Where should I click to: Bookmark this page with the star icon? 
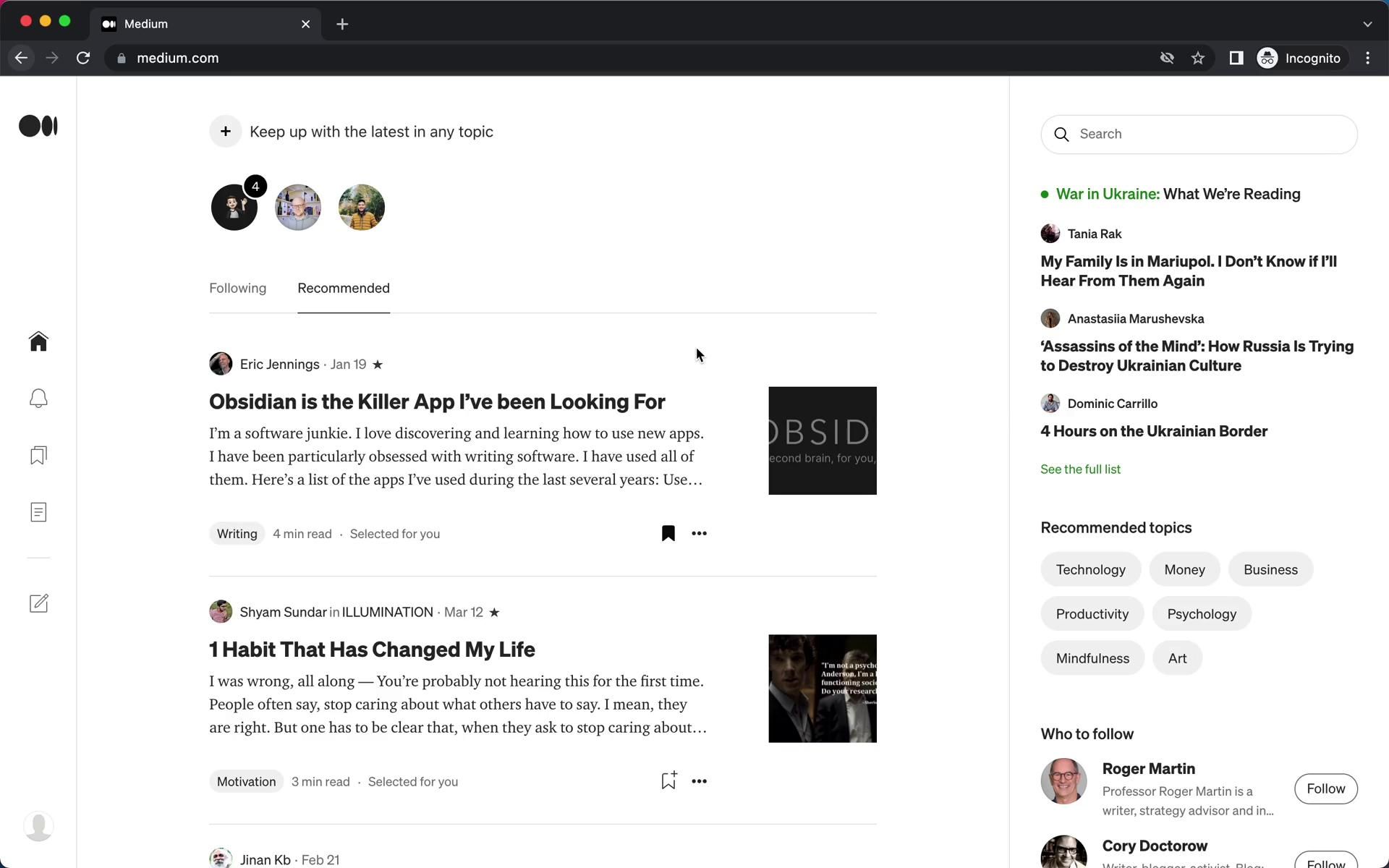coord(1198,58)
